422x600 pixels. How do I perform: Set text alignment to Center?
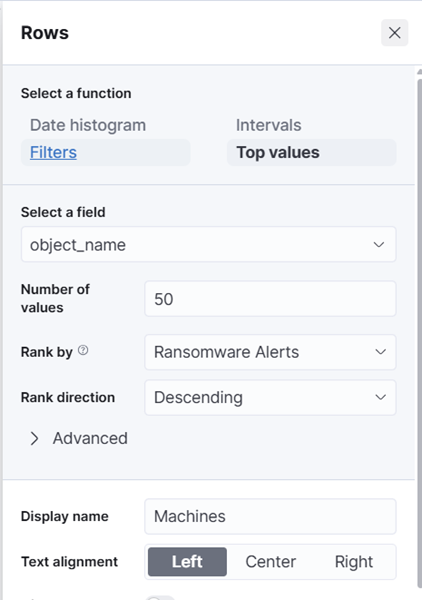(x=270, y=562)
